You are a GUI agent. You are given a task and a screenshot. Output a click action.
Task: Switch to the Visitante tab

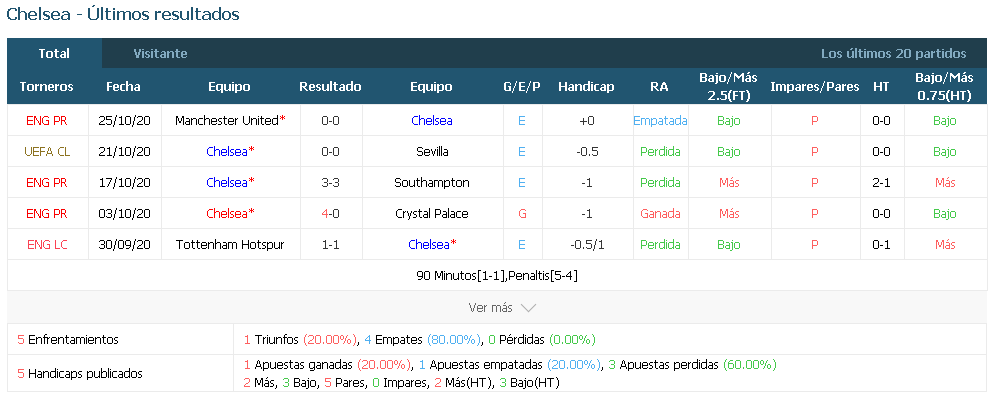pyautogui.click(x=160, y=53)
